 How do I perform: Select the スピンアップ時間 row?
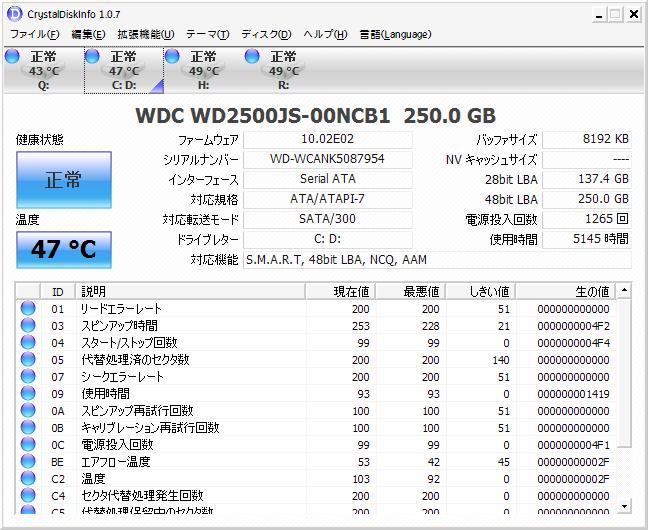tap(316, 326)
